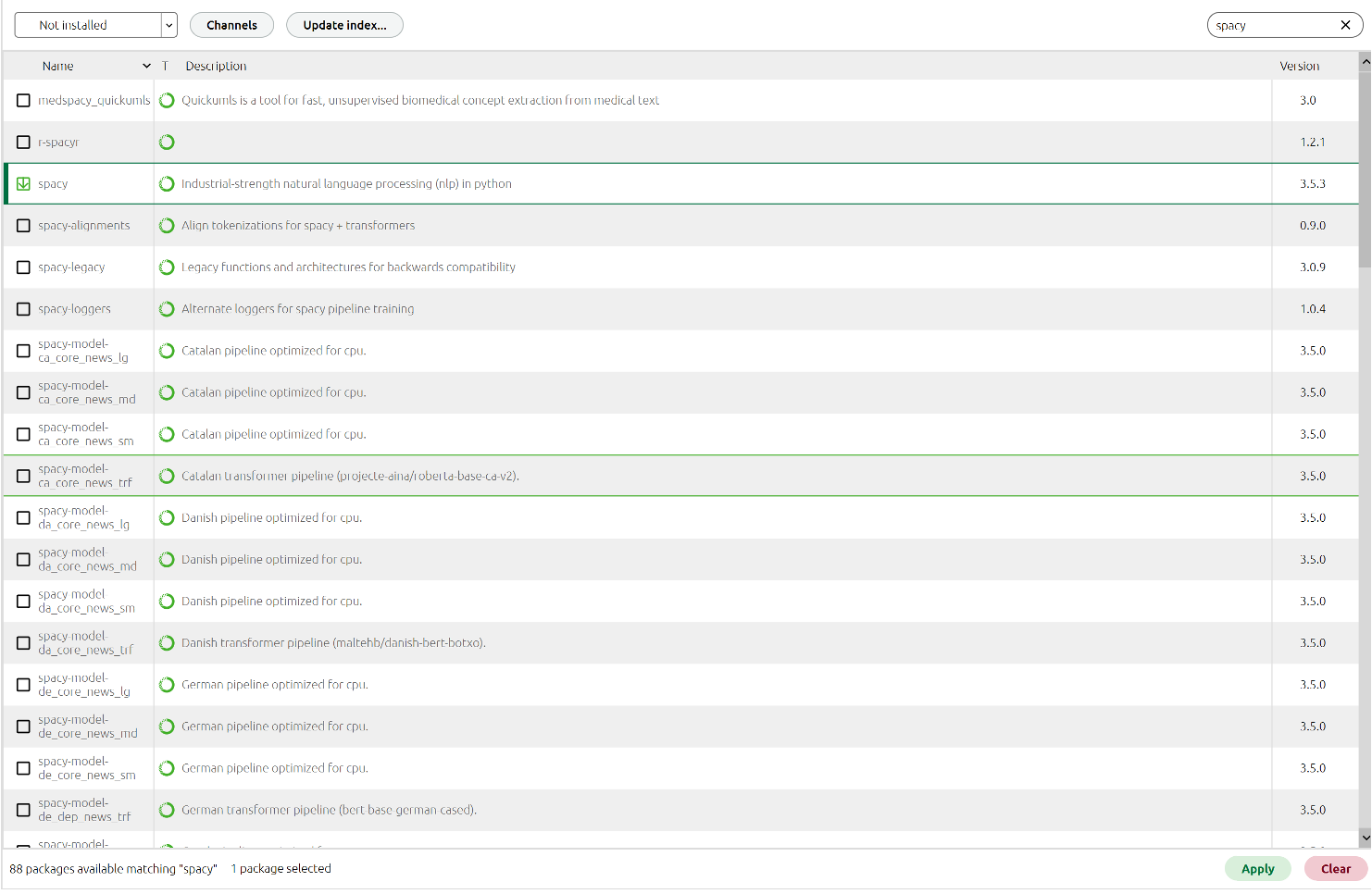This screenshot has height=894, width=1372.
Task: Click the 'German transformer pipeline' description text
Action: pyautogui.click(x=329, y=811)
